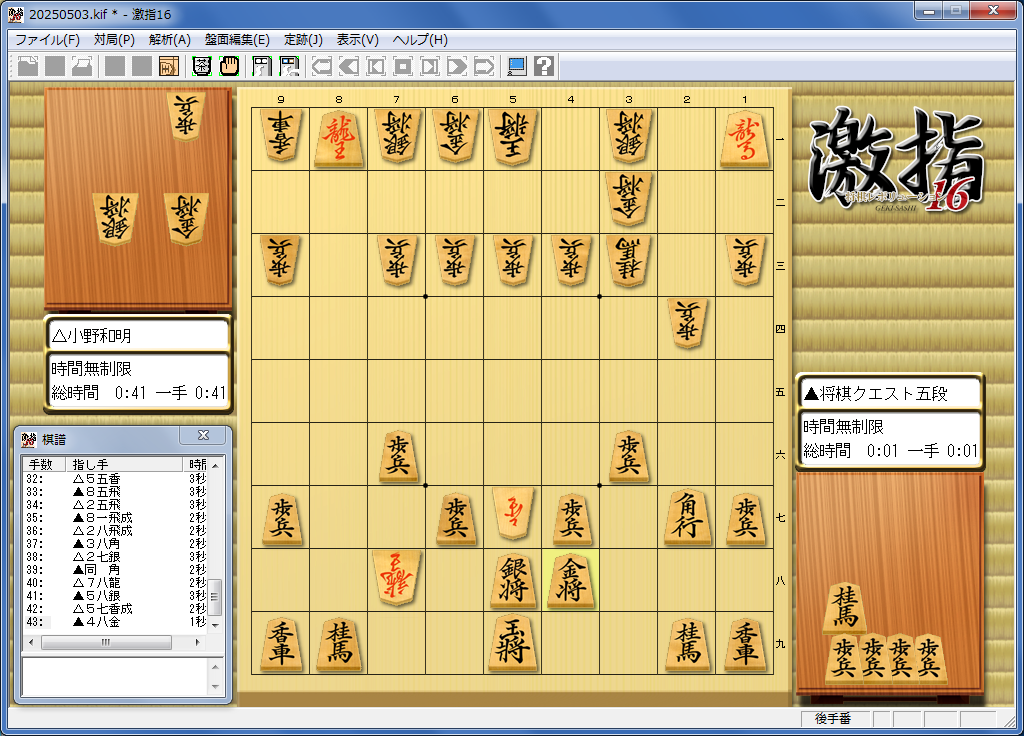Viewport: 1024px width, 736px height.
Task: Expand the 表示(V) menu
Action: tap(357, 40)
